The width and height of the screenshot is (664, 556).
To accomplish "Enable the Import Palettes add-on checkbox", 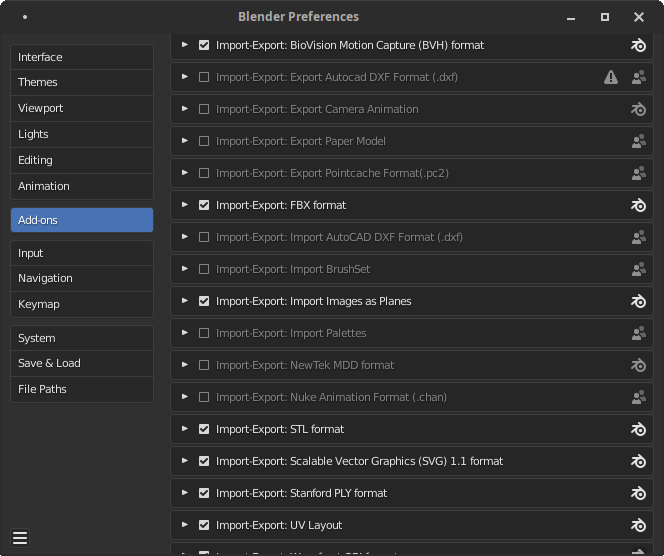I will point(204,333).
